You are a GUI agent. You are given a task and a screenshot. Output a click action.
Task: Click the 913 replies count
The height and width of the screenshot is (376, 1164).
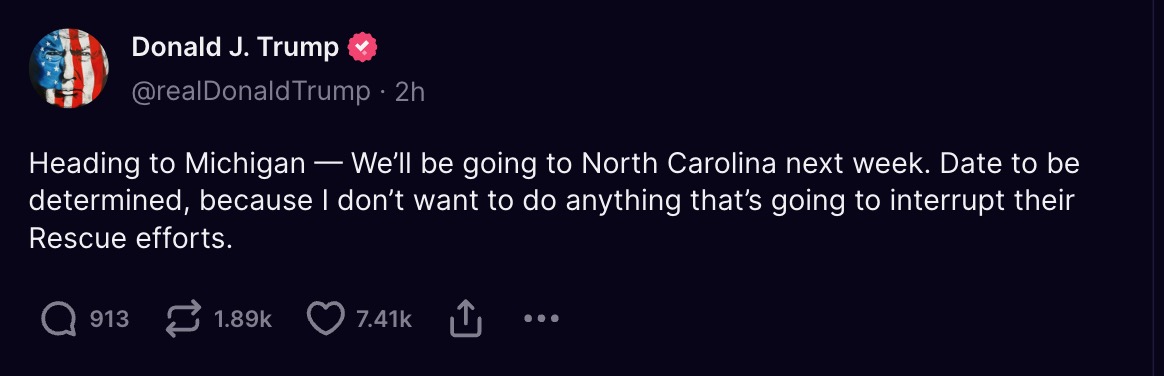pos(109,320)
